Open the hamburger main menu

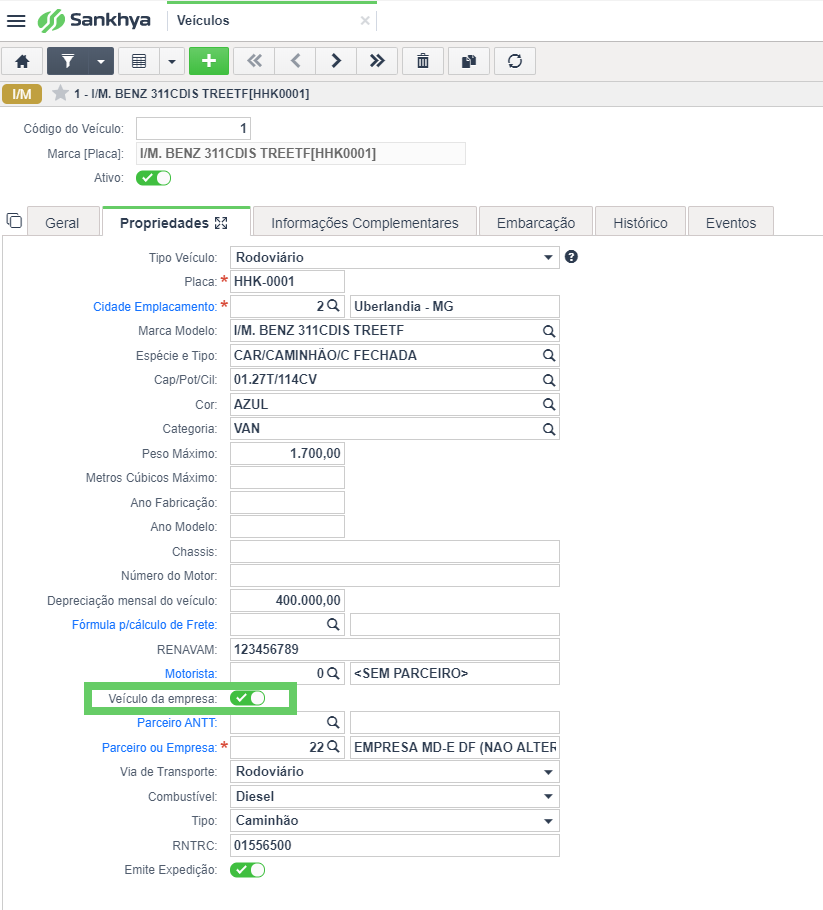click(x=16, y=21)
